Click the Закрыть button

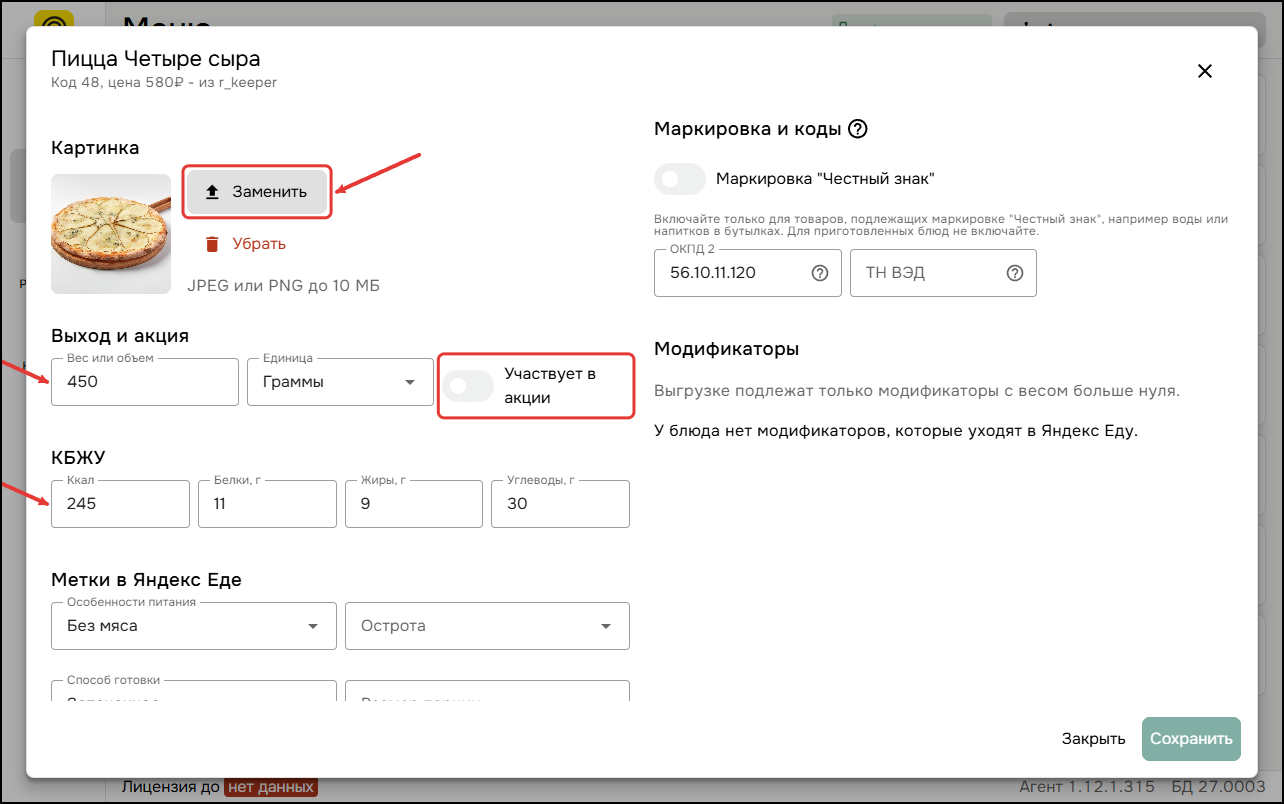(x=1094, y=739)
